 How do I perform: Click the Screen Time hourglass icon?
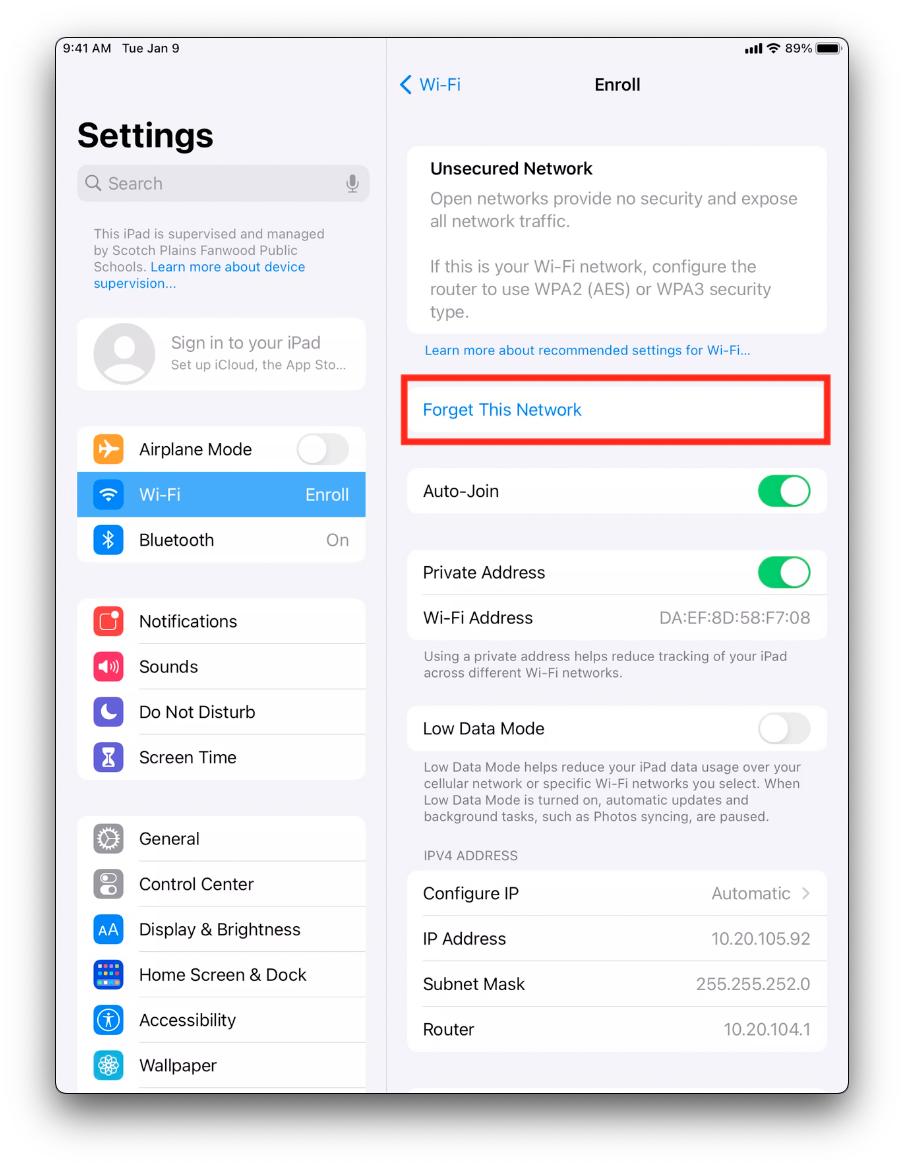109,757
